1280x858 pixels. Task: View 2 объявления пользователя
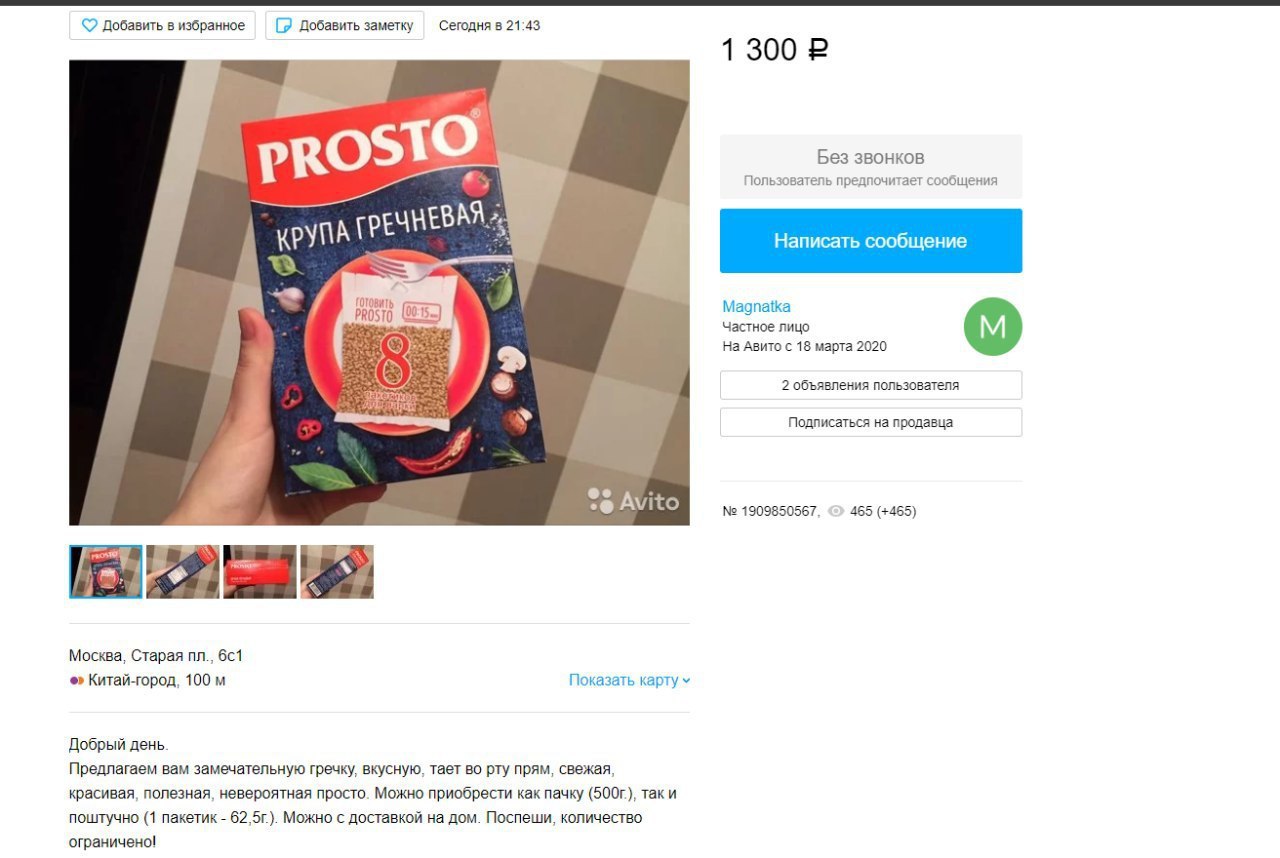[871, 385]
